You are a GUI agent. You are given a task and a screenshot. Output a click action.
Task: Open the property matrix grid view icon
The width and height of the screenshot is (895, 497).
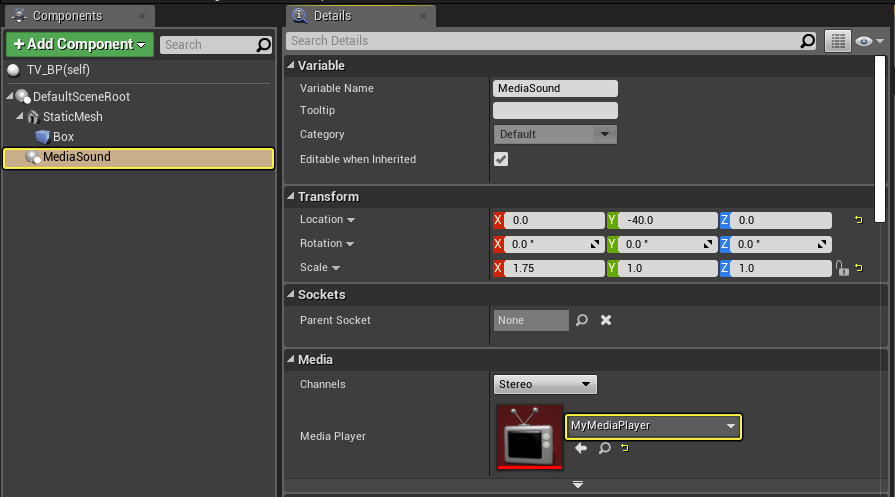coord(838,41)
